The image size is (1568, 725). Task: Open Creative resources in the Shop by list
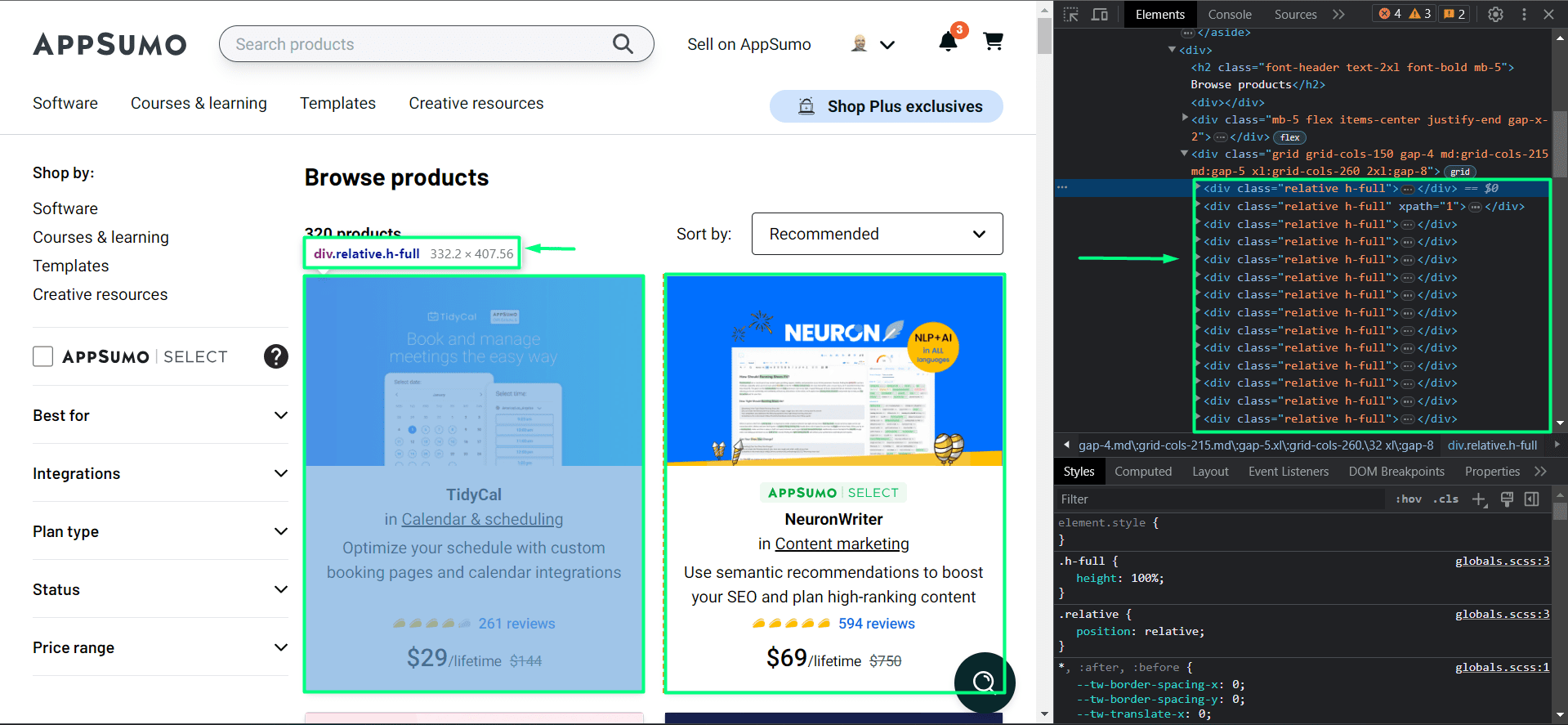click(101, 294)
